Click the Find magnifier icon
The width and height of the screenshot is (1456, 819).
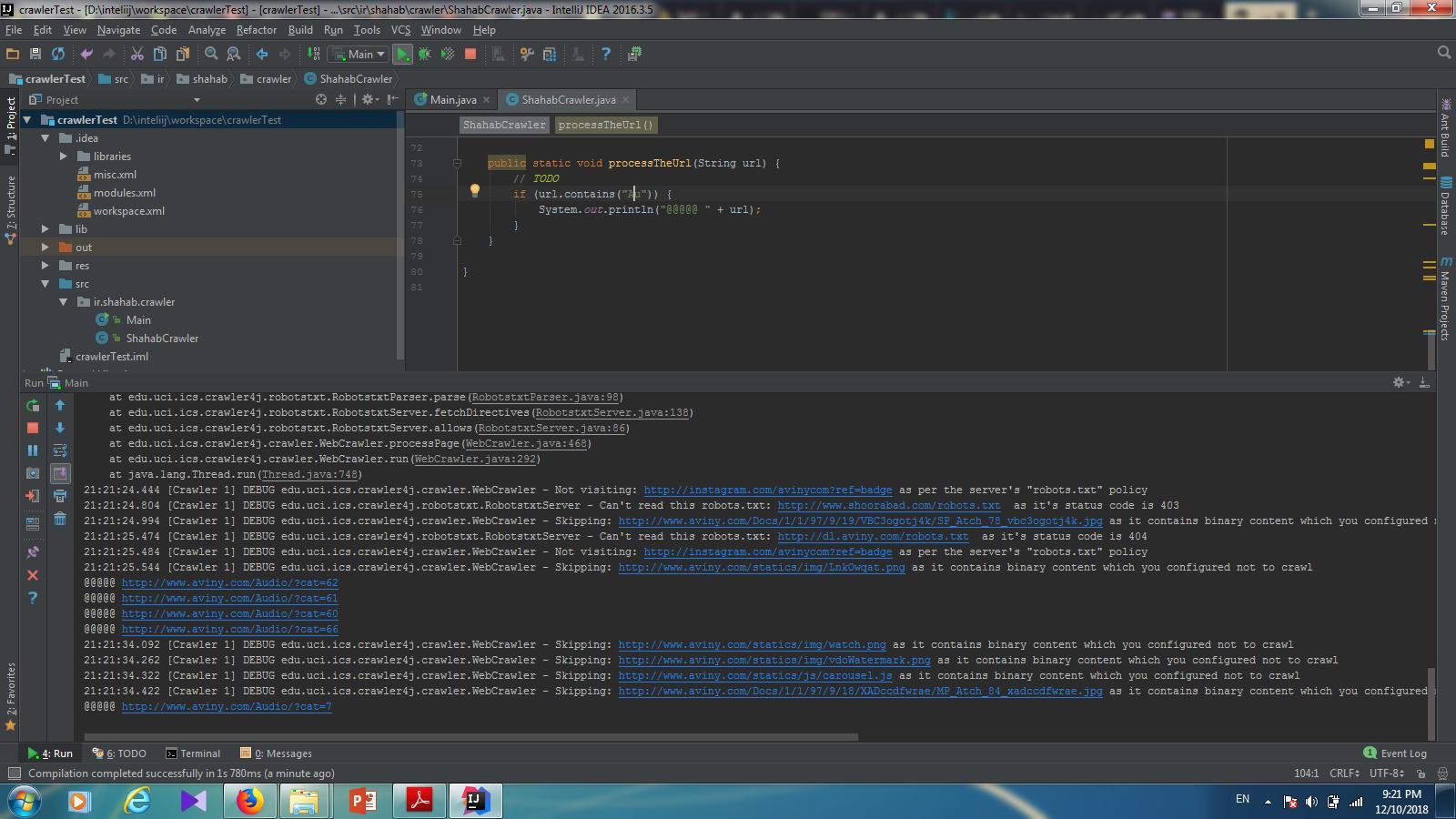point(211,54)
